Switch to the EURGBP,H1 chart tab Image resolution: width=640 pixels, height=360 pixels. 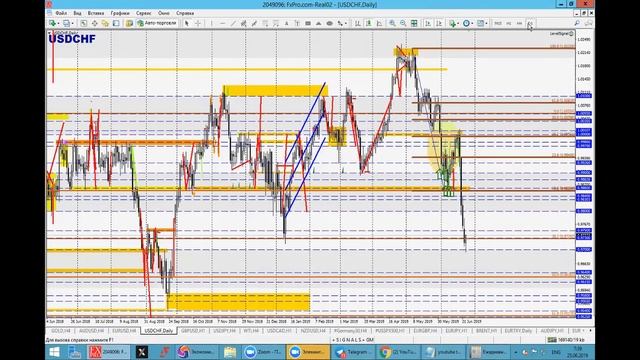pos(425,331)
